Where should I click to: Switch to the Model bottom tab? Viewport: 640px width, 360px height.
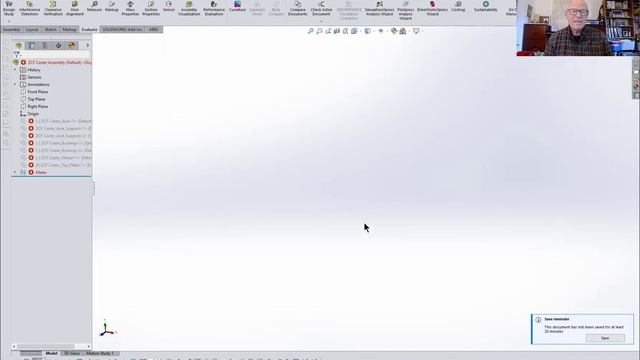[51, 353]
